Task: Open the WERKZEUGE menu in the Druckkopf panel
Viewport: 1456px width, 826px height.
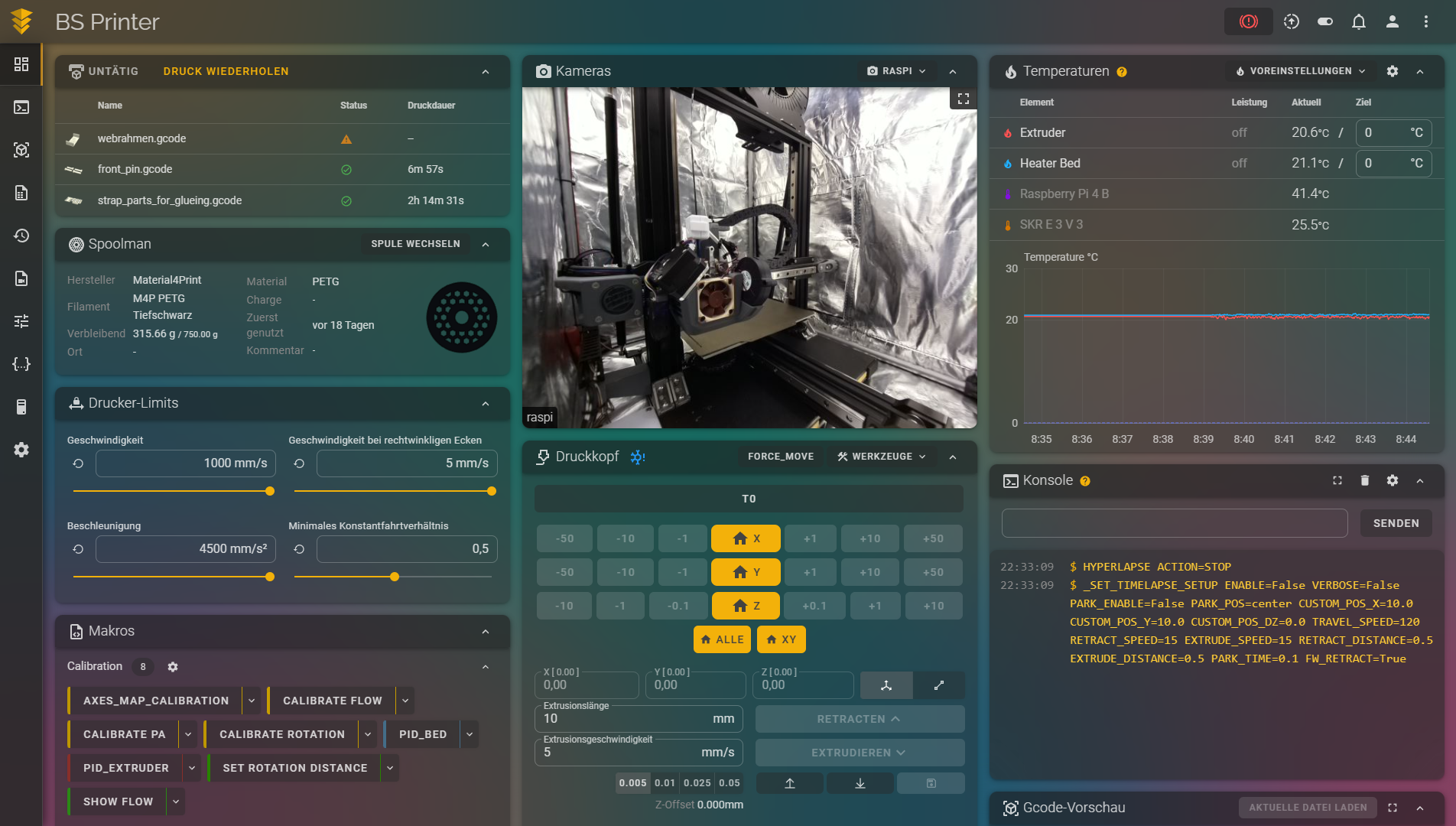Action: tap(881, 457)
